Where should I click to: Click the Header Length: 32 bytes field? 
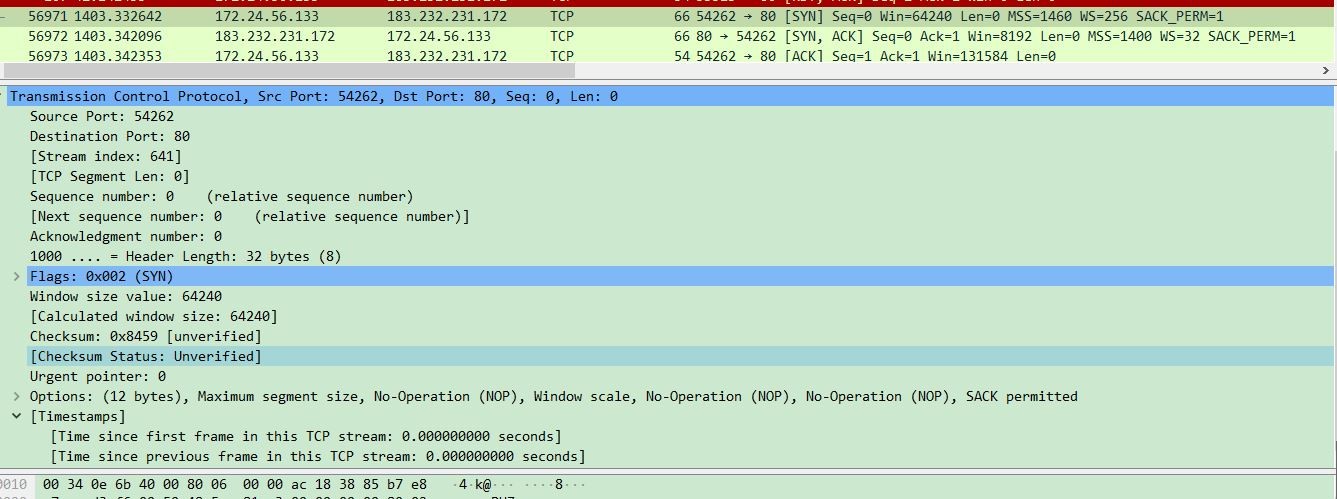point(185,256)
